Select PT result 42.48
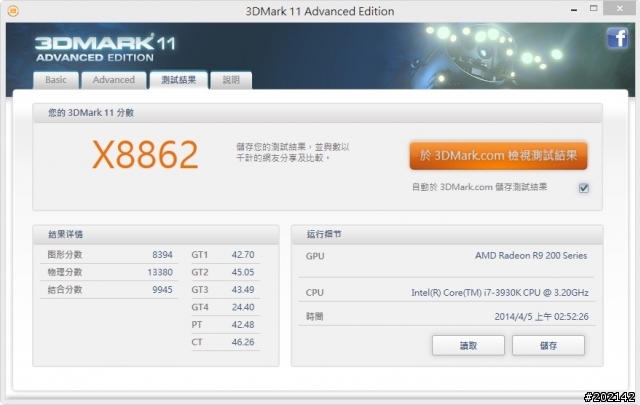640x405 pixels. click(243, 325)
